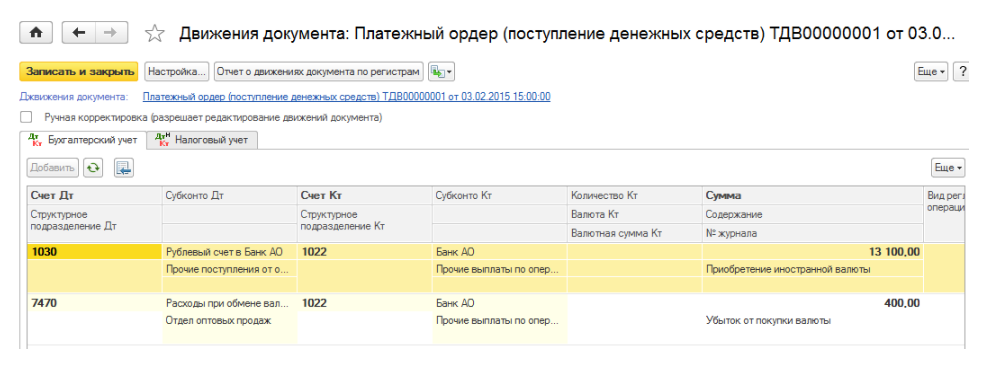The width and height of the screenshot is (1004, 370).
Task: Switch to Налоговый учет tab
Action: (202, 140)
